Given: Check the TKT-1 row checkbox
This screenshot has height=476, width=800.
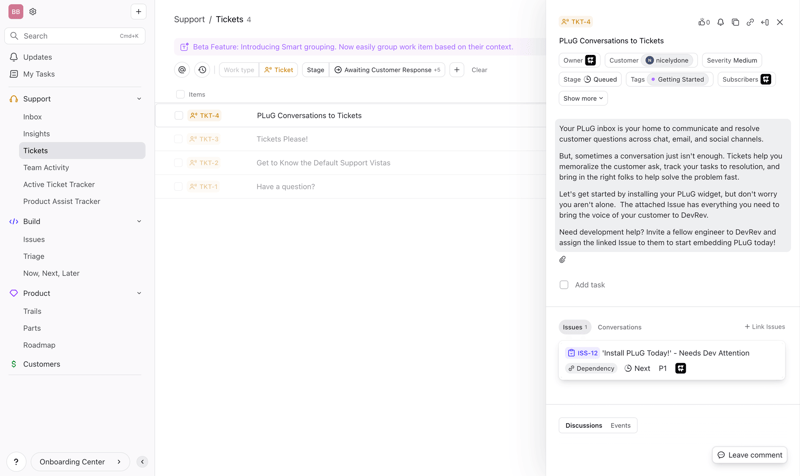Looking at the screenshot, I should pyautogui.click(x=179, y=187).
